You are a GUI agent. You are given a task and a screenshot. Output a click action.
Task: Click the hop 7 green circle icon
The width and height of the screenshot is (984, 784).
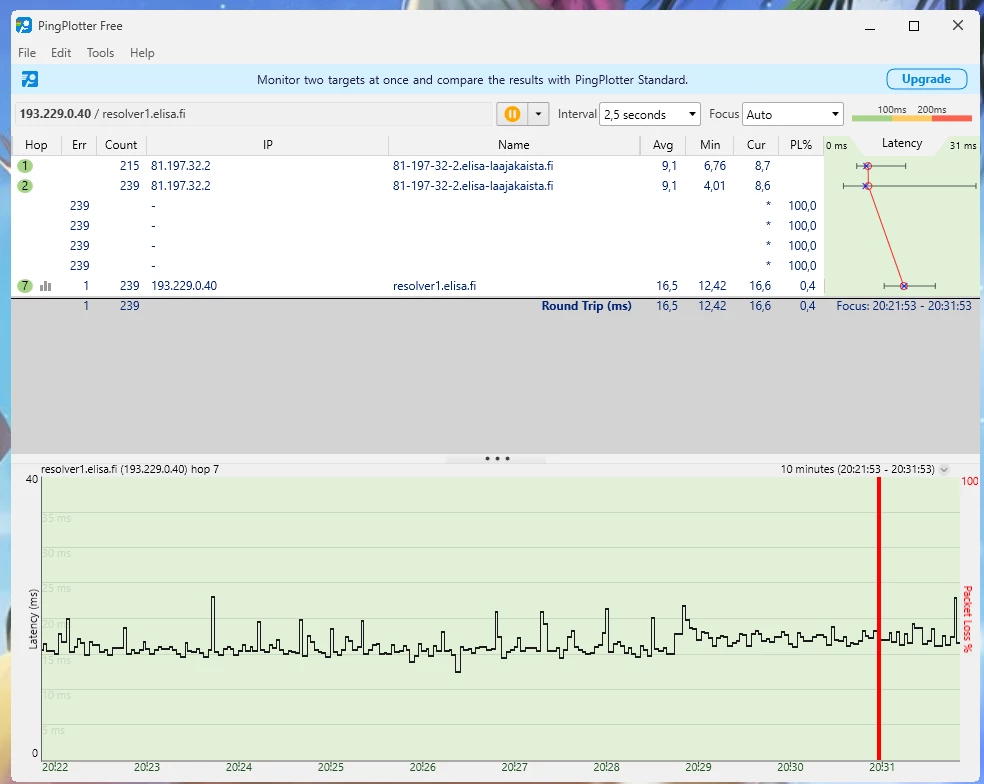pos(25,286)
